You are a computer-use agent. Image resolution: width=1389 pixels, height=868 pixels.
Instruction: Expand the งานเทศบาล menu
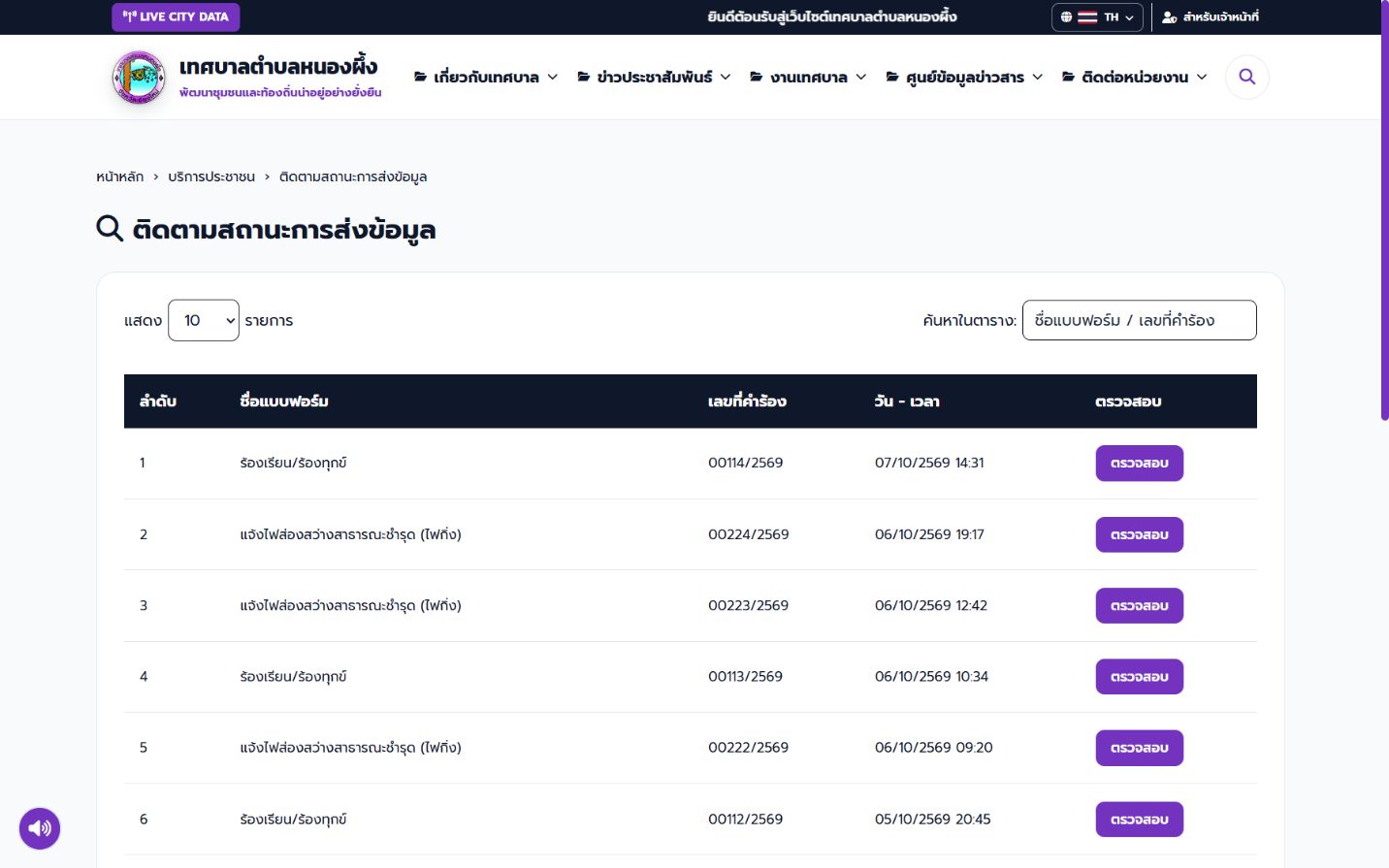tap(808, 77)
